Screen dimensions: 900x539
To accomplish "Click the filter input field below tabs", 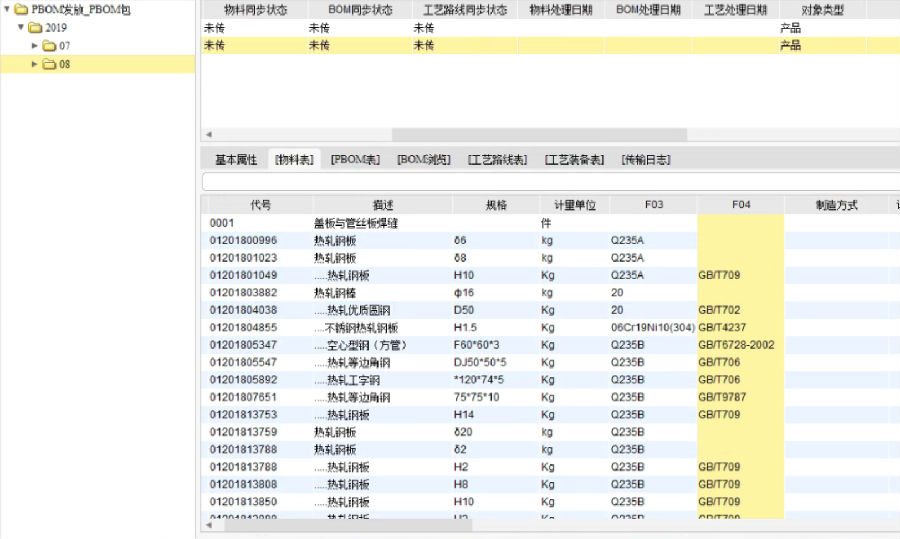I will point(550,182).
